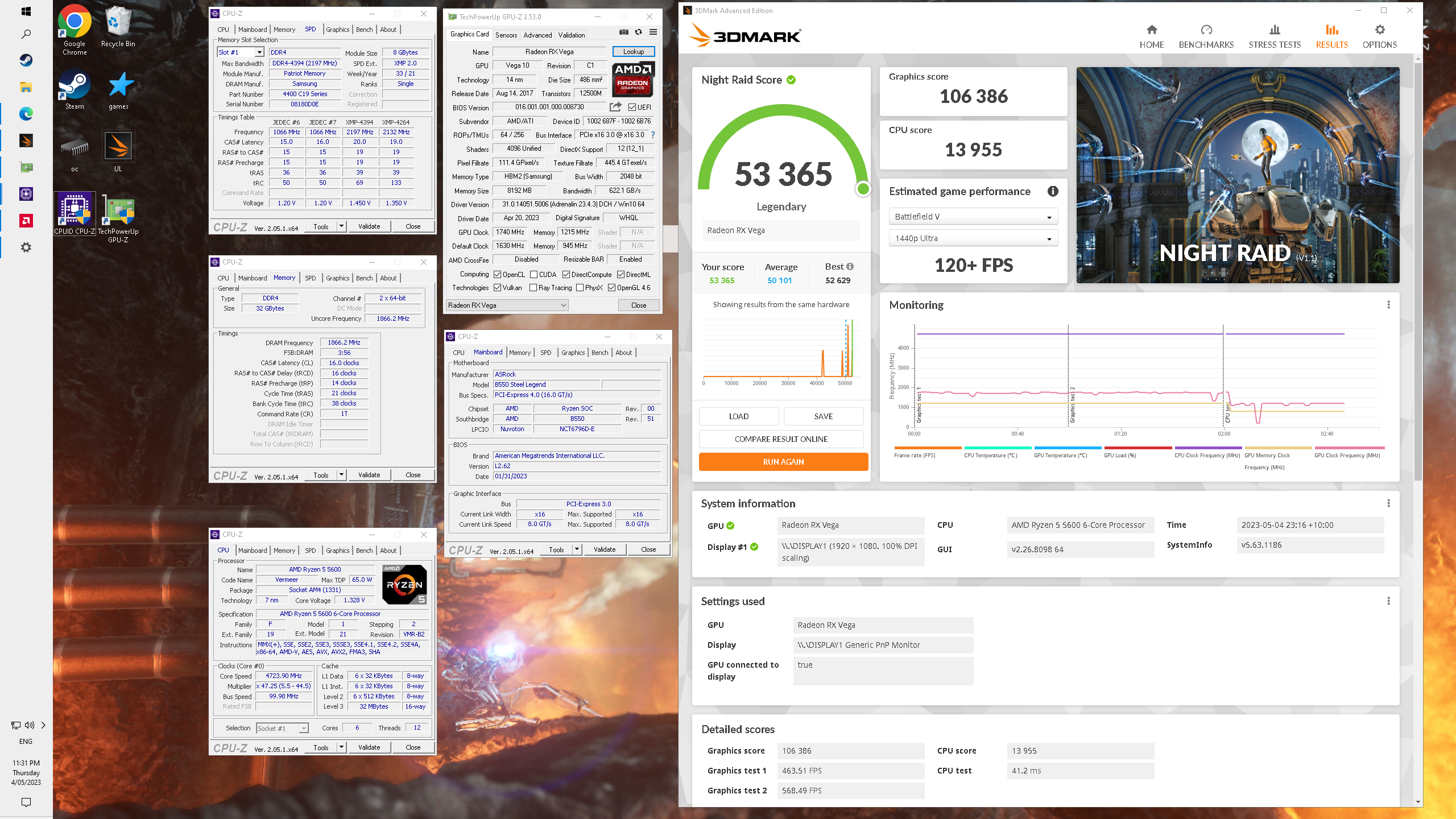Open the Settings used three-dot menu
Screen dimensions: 1456x819
click(x=1388, y=601)
